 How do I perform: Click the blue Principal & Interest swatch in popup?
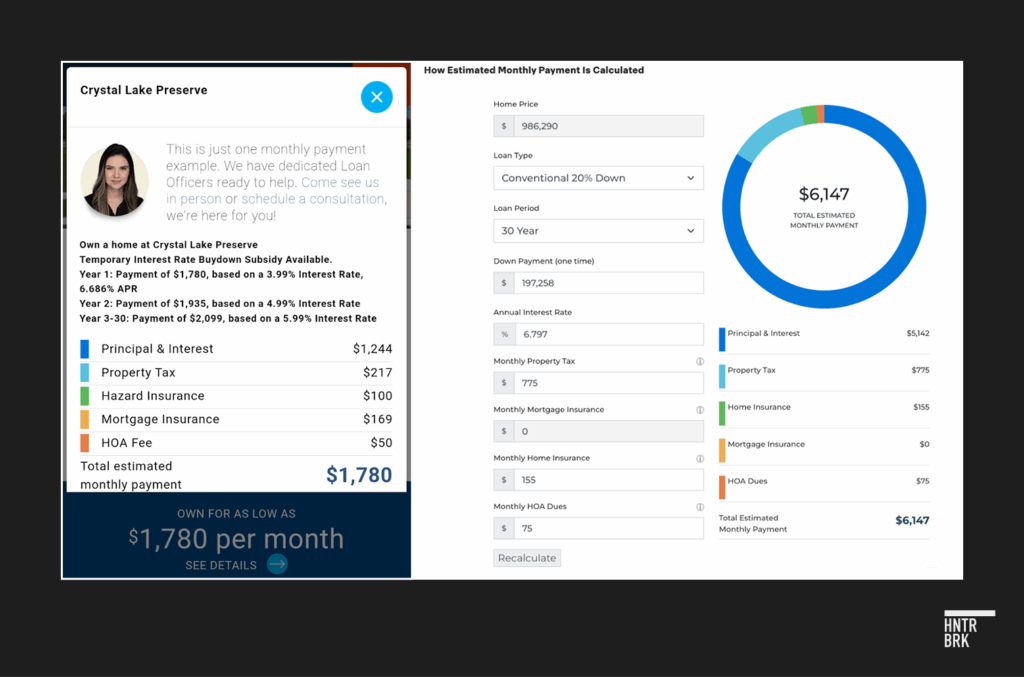click(x=85, y=349)
